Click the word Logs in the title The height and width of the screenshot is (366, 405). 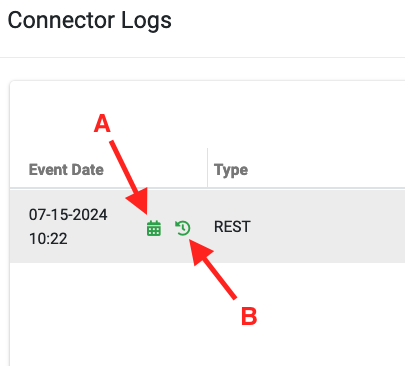pos(146,21)
